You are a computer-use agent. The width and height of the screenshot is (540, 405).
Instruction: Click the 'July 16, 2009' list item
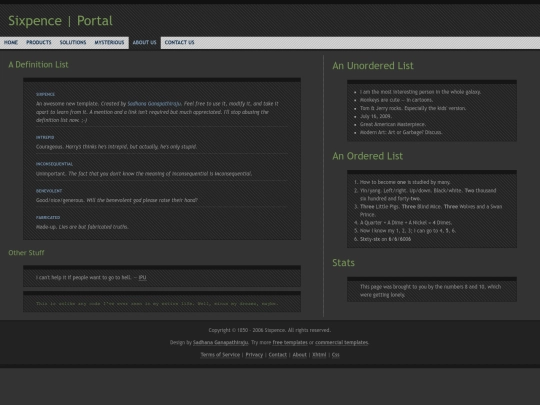[x=376, y=116]
